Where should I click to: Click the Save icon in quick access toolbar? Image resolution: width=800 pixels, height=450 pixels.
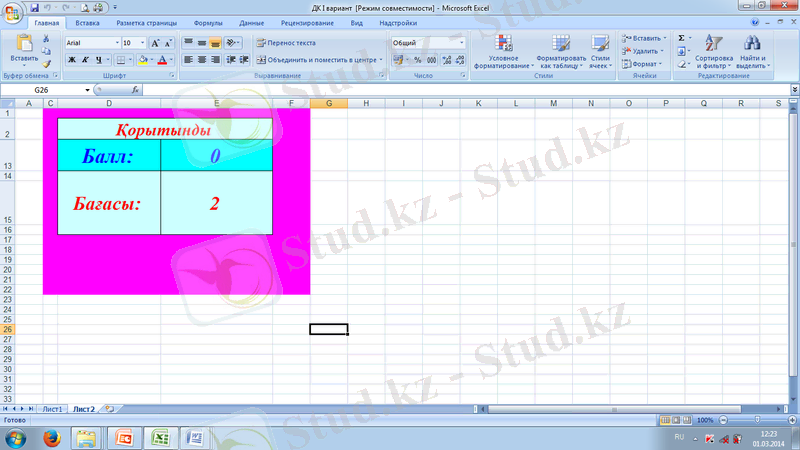coord(34,6)
